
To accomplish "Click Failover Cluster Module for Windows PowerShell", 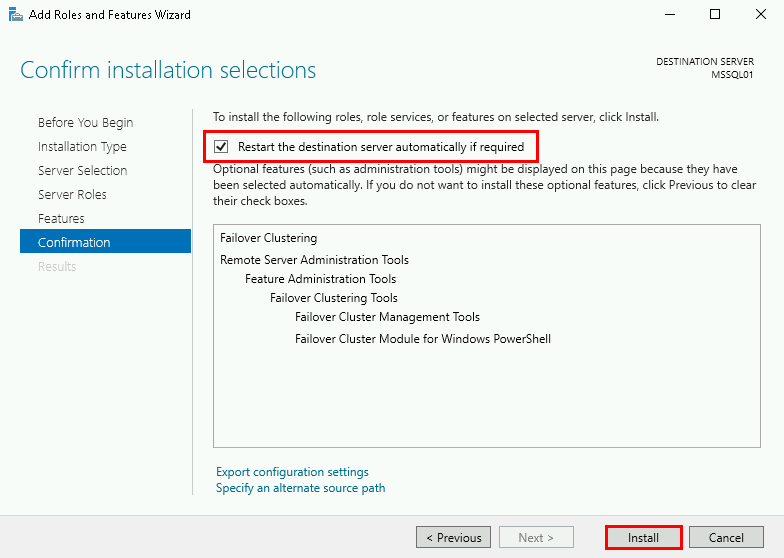I will (422, 339).
